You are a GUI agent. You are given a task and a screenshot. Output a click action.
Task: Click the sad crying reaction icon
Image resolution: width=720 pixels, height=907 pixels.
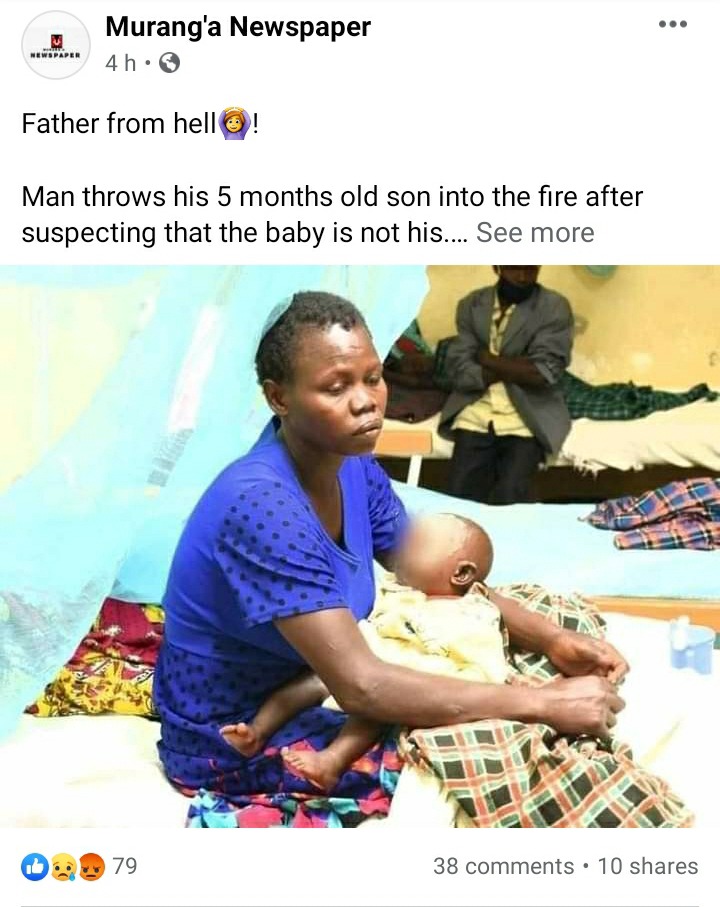(64, 867)
